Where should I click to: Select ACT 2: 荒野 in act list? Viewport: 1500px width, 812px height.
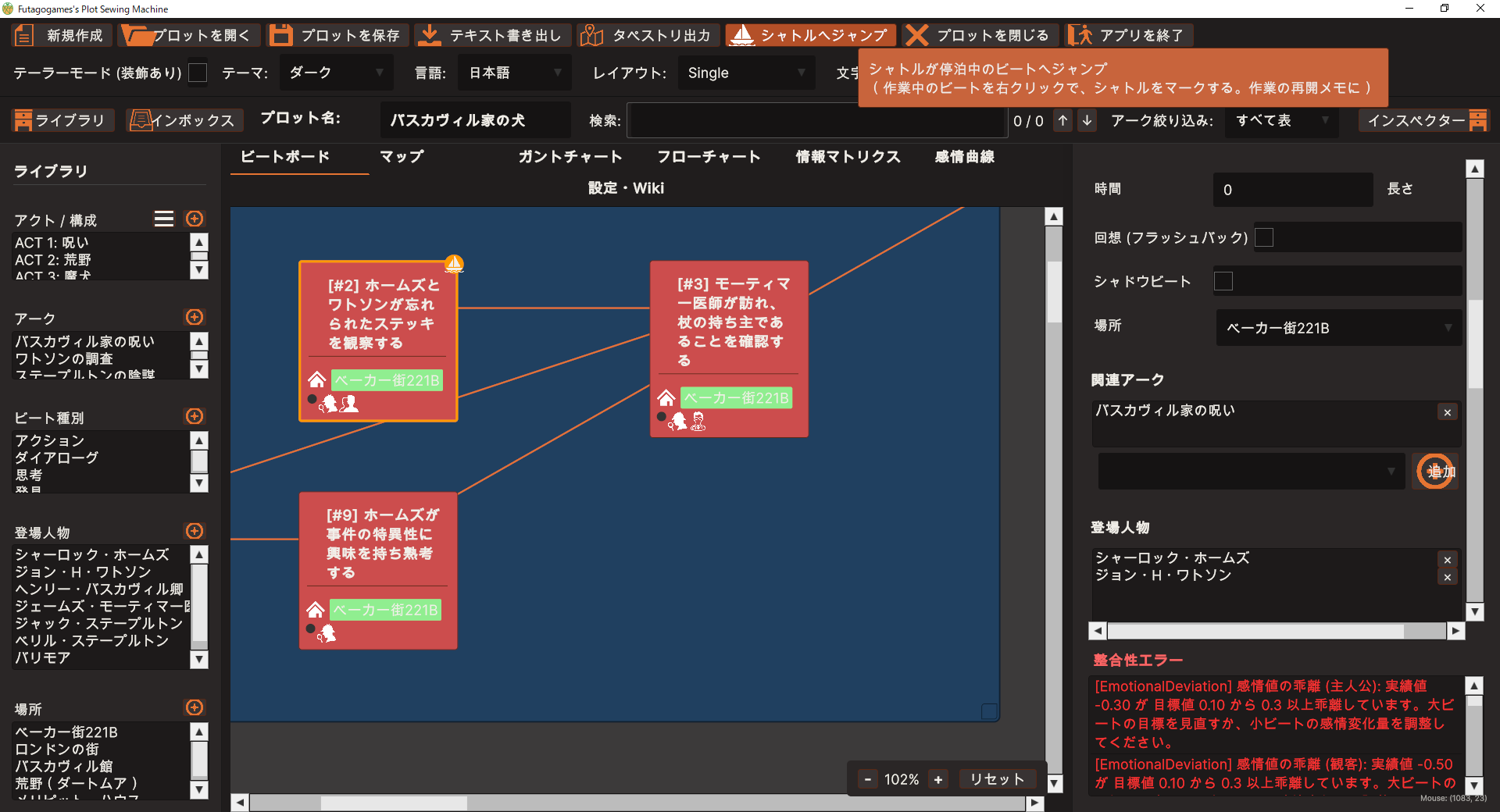tap(53, 259)
